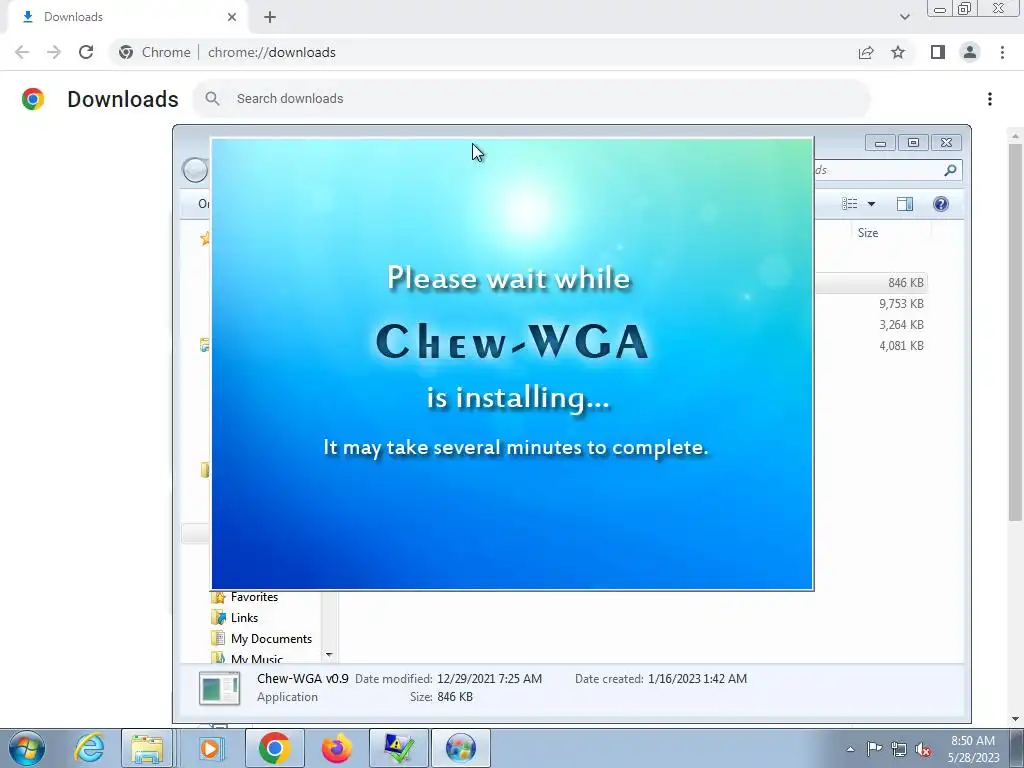
Task: Open Favorites in the Explorer tree
Action: [x=254, y=597]
